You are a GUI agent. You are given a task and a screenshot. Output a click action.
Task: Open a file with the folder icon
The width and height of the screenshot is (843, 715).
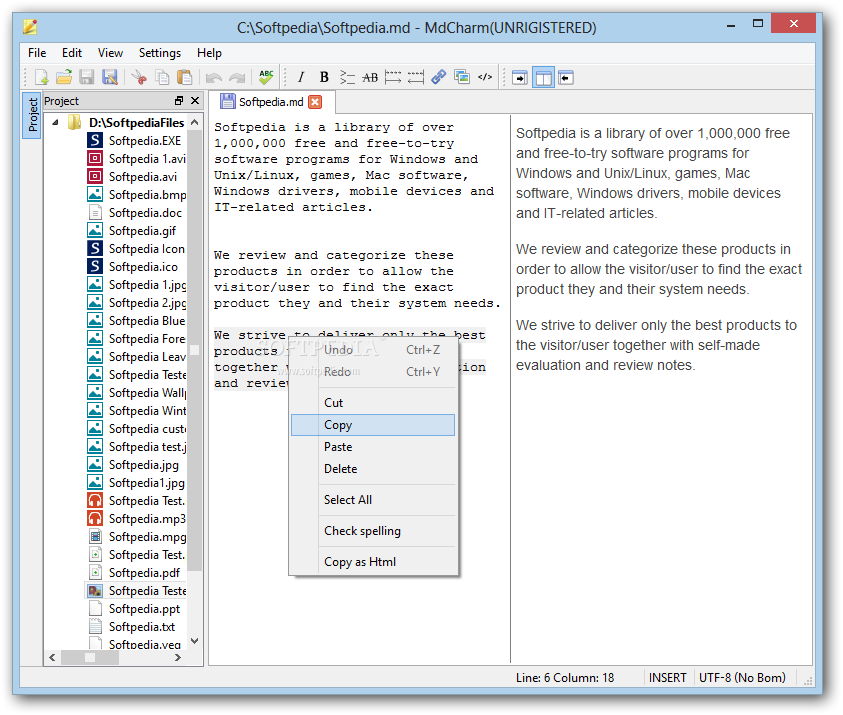[64, 77]
